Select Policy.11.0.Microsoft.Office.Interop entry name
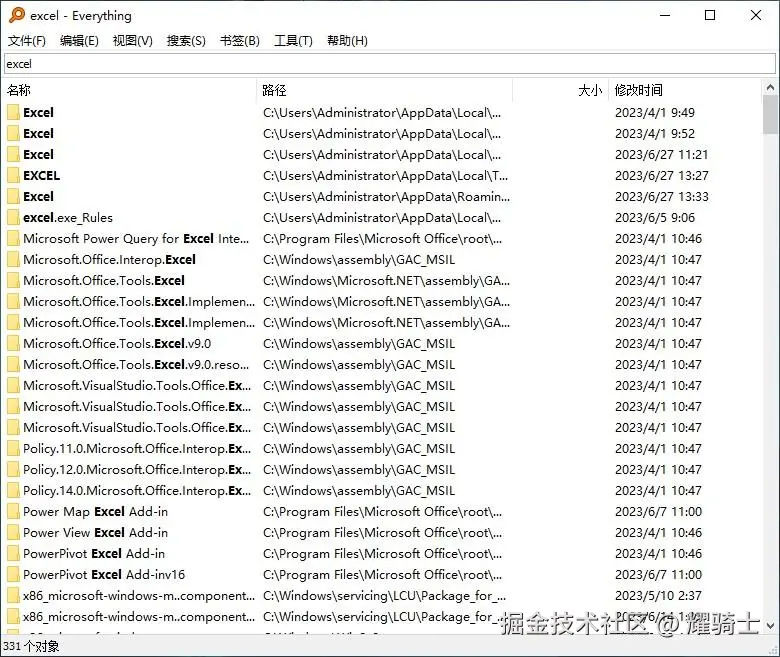780x657 pixels. [137, 449]
